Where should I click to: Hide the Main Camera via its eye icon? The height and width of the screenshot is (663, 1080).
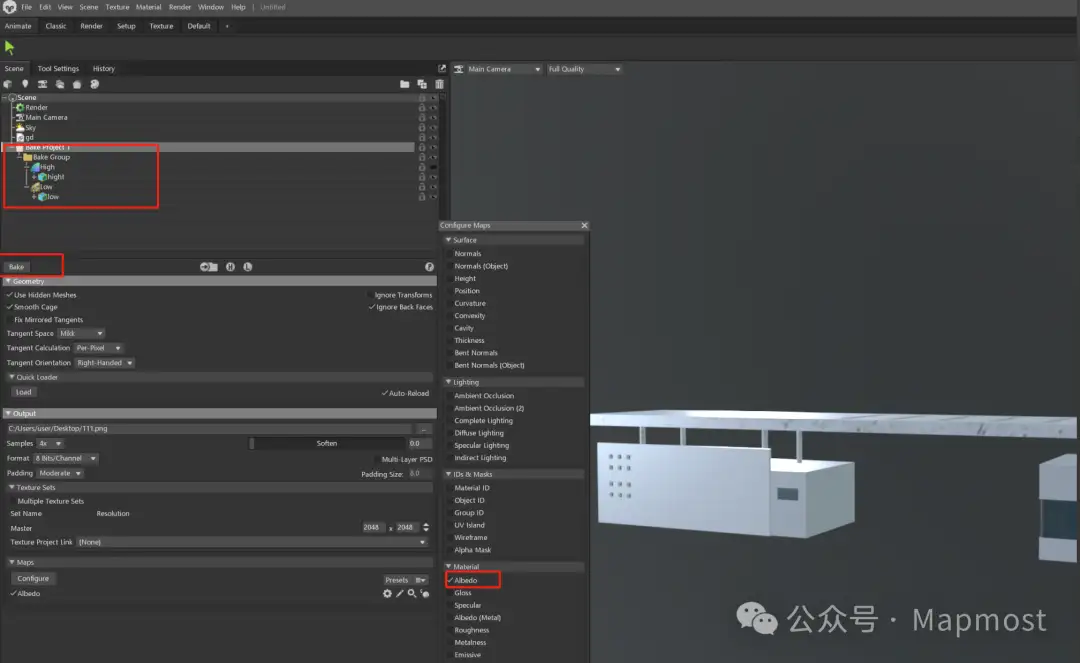(x=433, y=118)
